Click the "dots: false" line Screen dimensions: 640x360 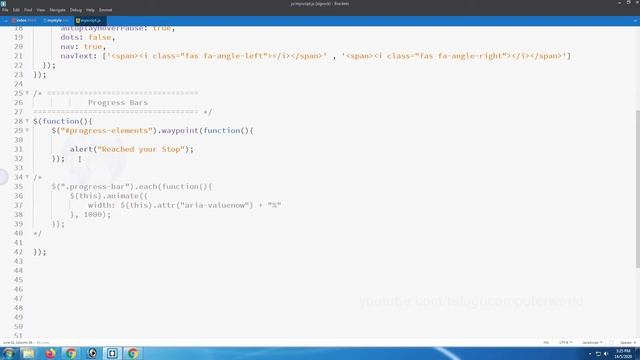pyautogui.click(x=88, y=37)
